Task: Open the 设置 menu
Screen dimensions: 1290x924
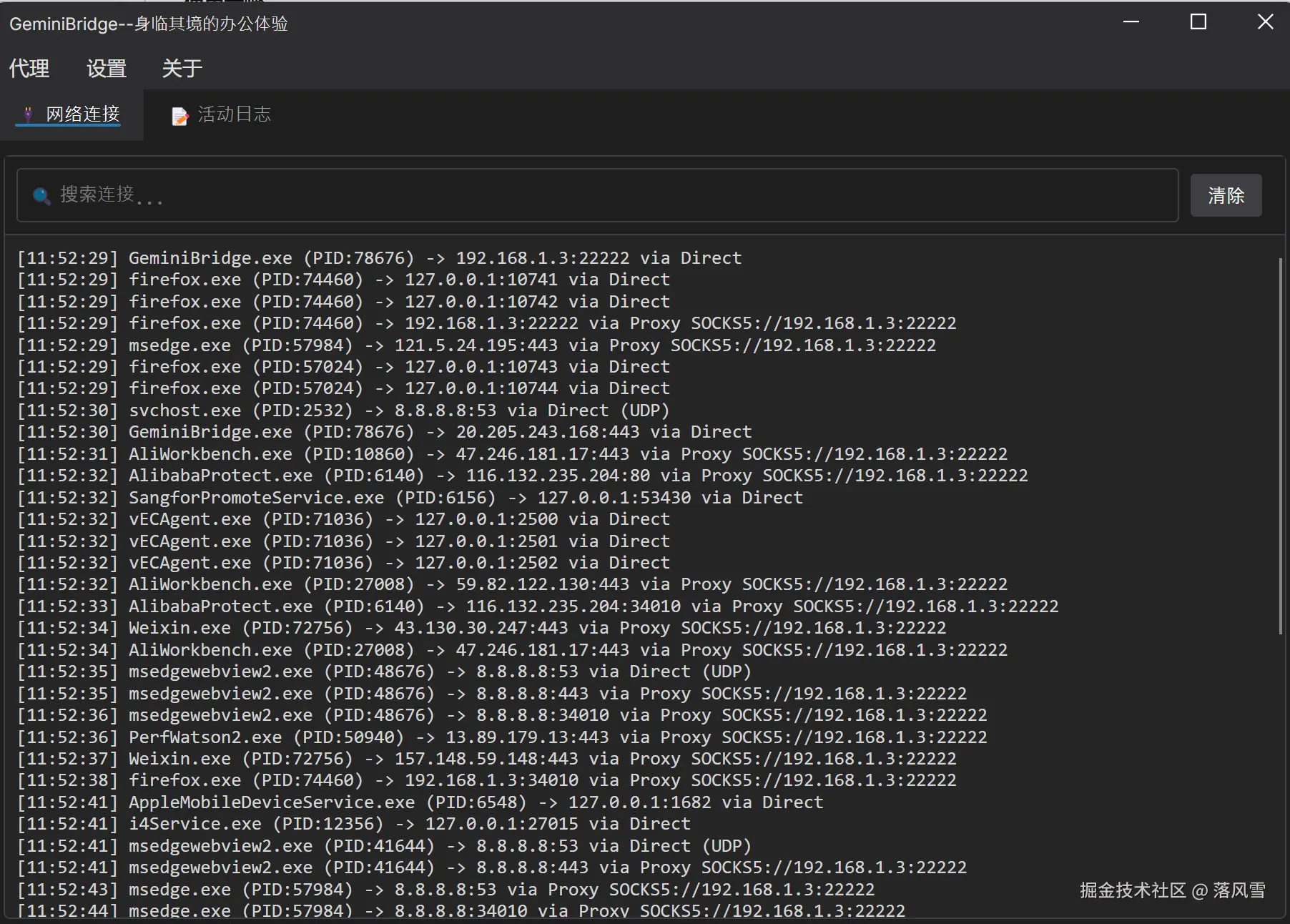Action: coord(107,69)
